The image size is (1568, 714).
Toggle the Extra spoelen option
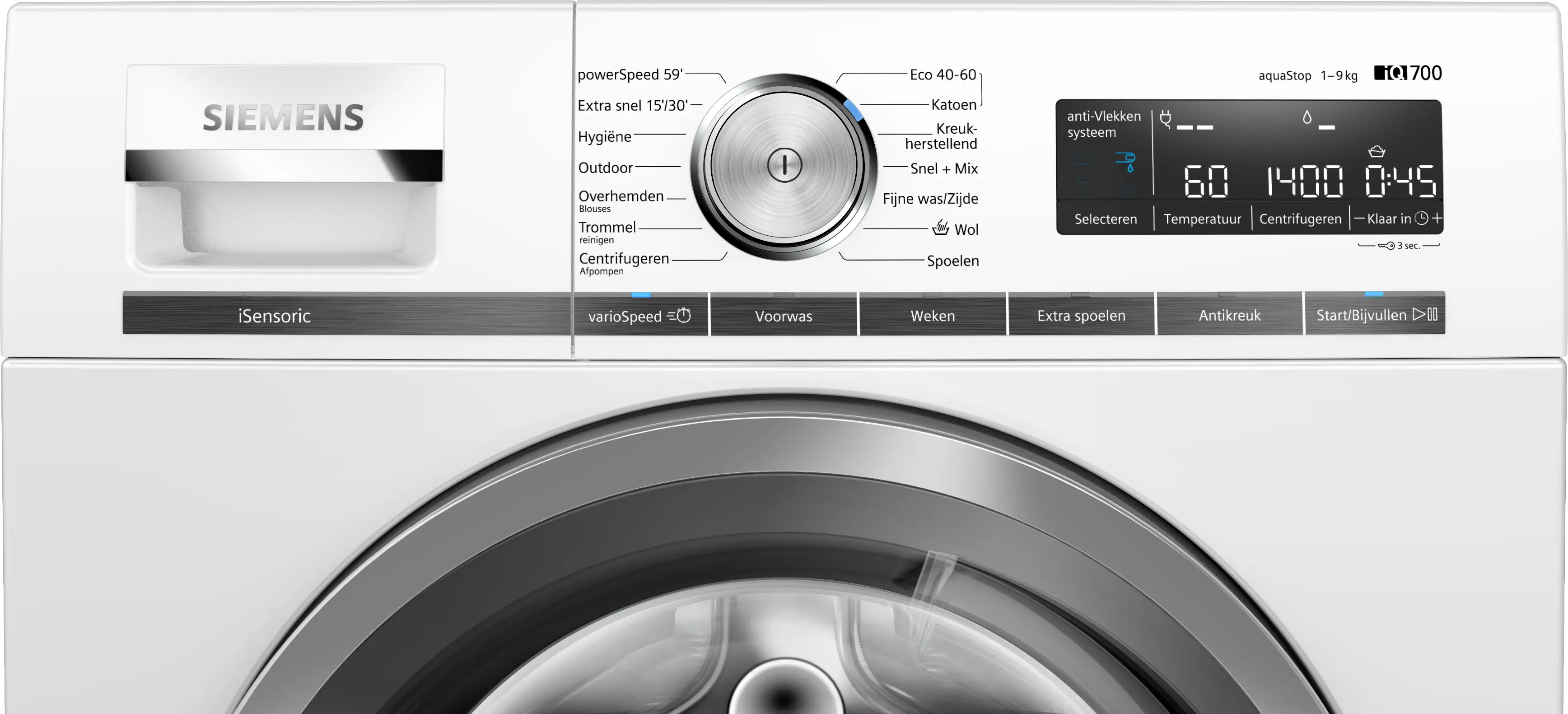coord(1081,315)
